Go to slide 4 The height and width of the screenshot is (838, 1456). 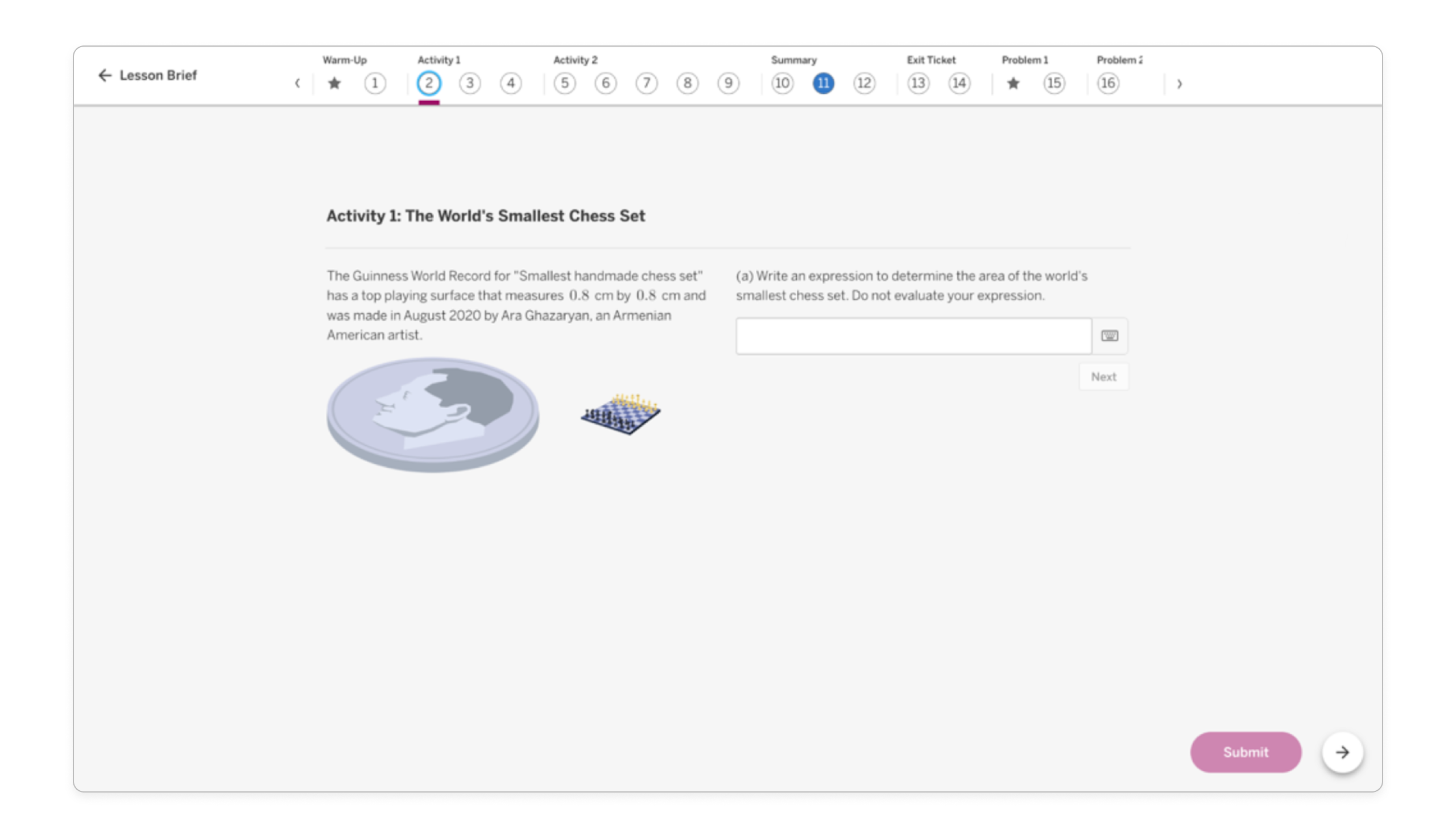click(x=511, y=84)
